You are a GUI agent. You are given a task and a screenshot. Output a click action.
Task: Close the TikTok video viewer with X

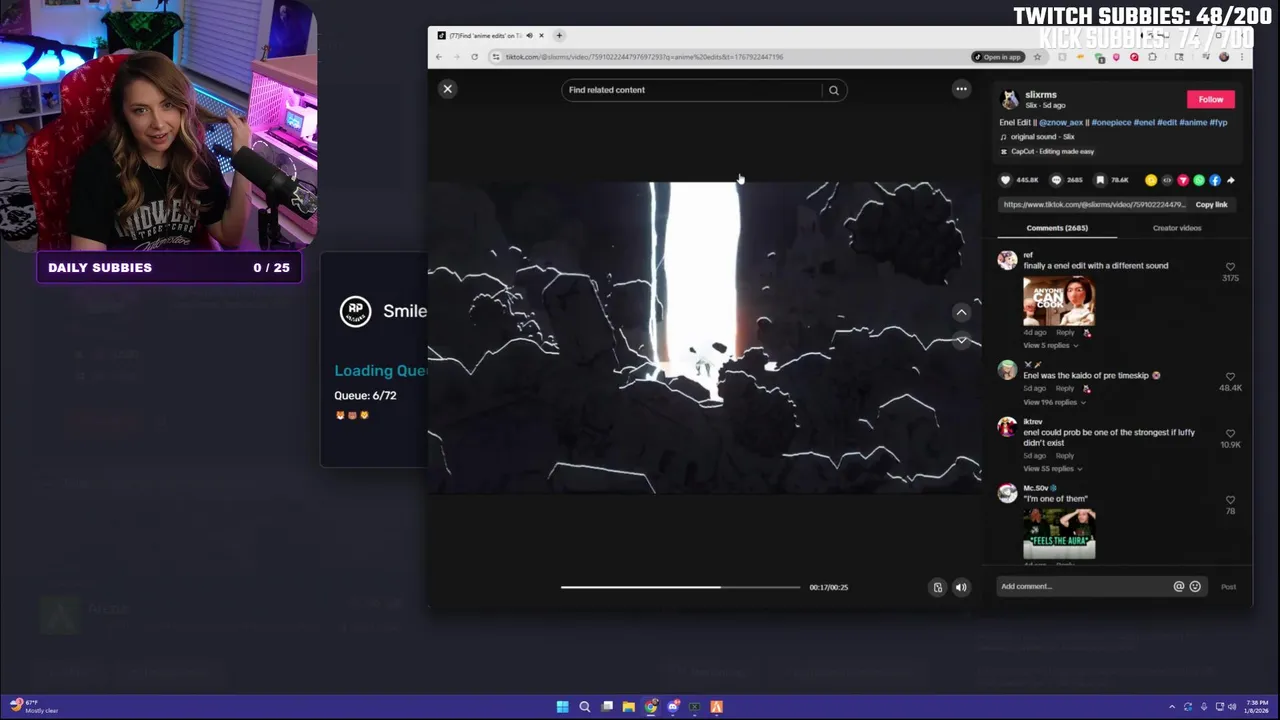(x=448, y=89)
